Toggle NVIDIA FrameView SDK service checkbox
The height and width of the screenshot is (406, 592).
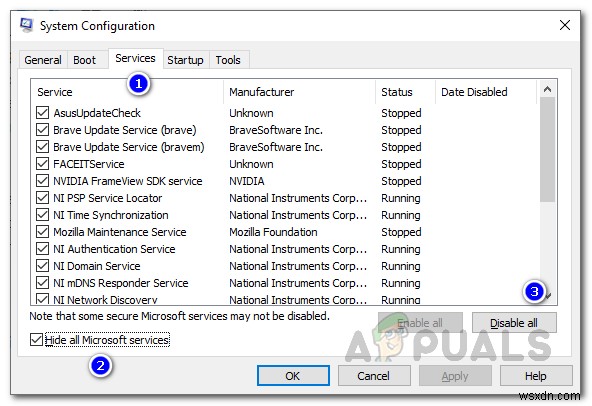click(x=42, y=181)
